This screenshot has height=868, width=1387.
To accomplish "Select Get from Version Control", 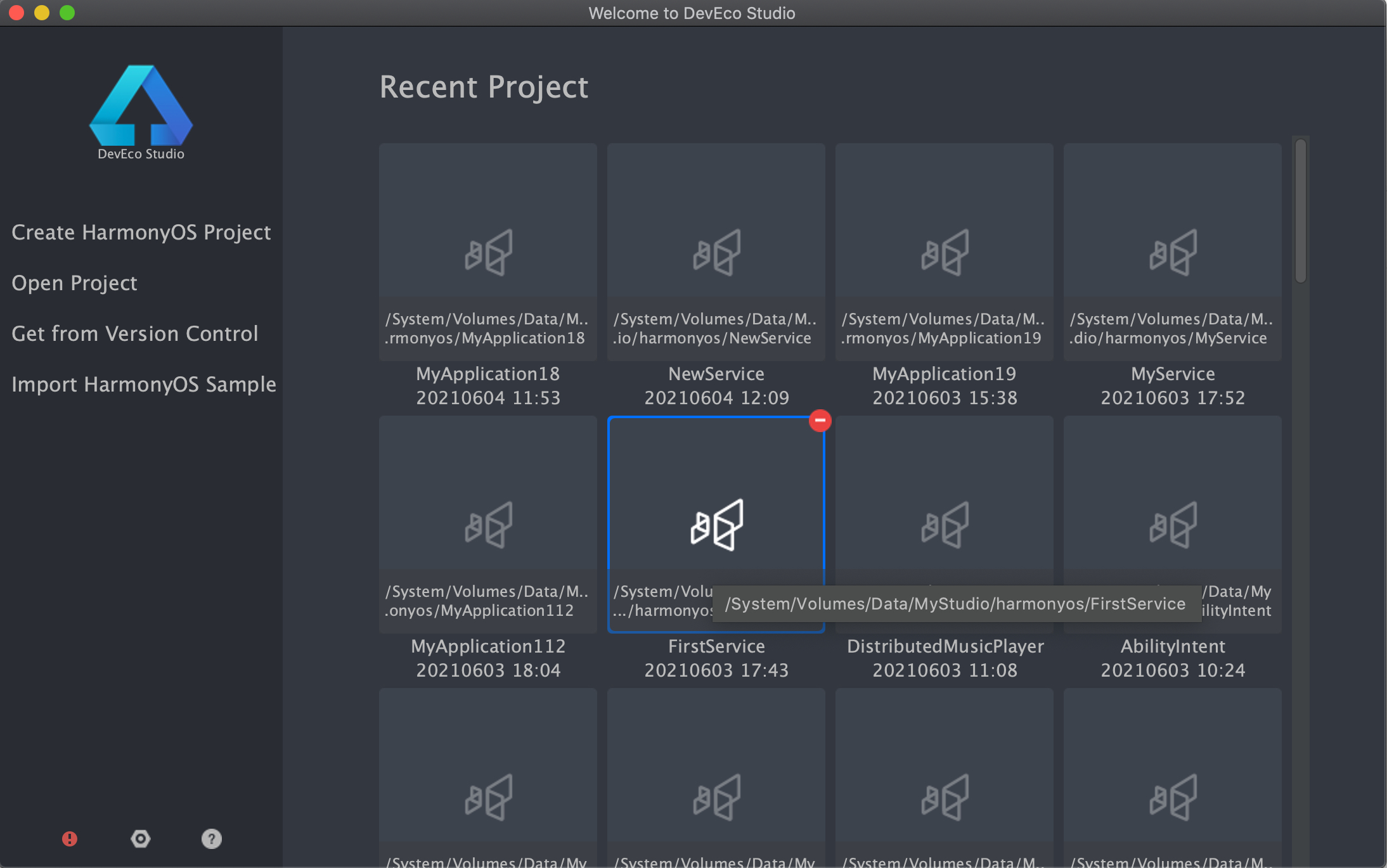I will coord(135,334).
